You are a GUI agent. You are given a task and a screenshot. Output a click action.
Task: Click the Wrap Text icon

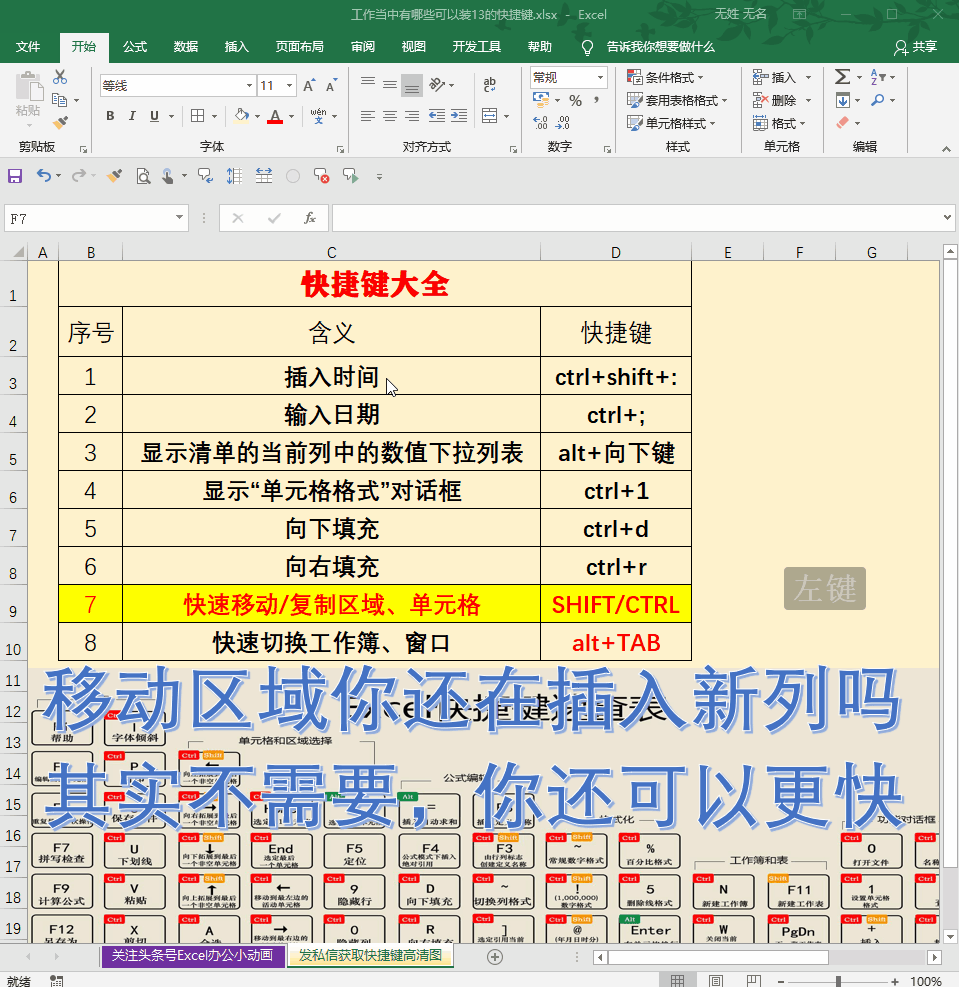pyautogui.click(x=490, y=84)
